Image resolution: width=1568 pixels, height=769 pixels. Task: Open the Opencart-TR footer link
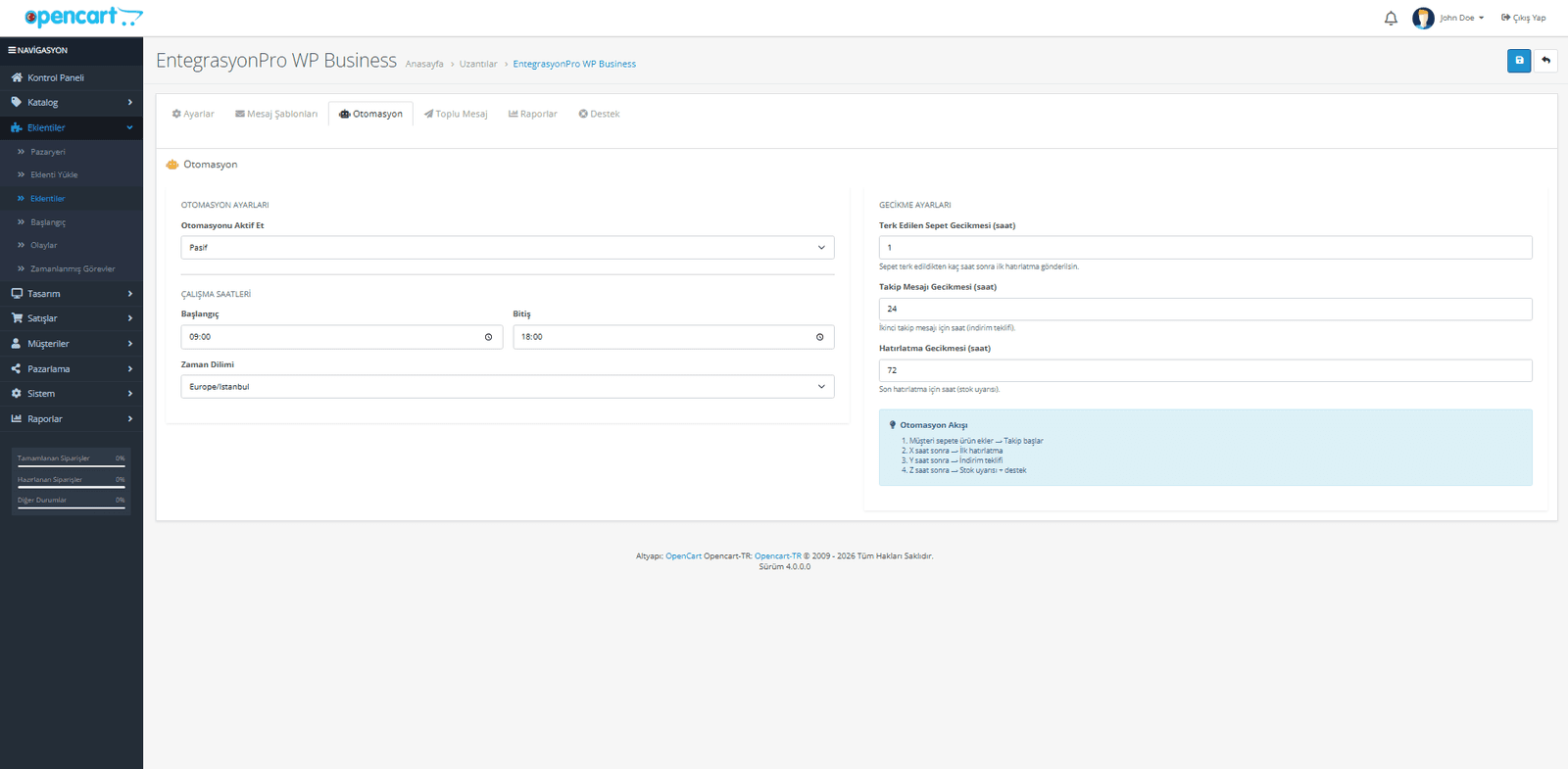[x=778, y=556]
